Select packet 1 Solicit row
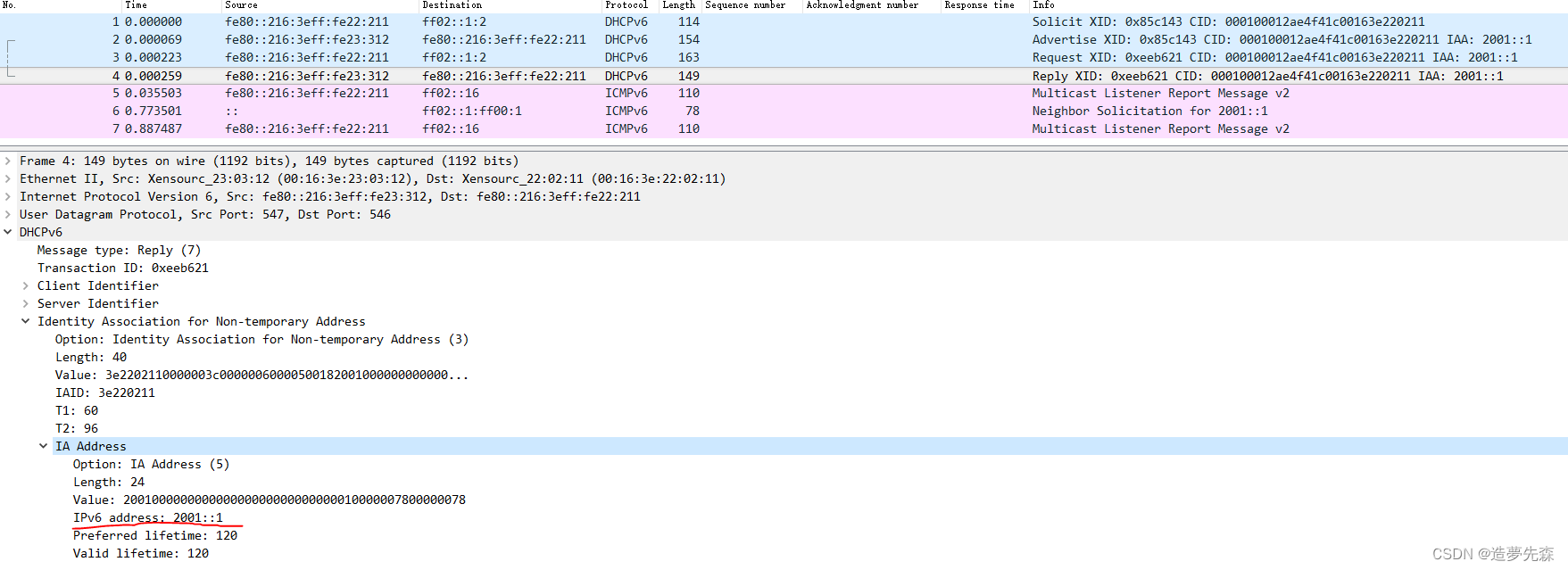The image size is (1568, 570). tap(784, 21)
